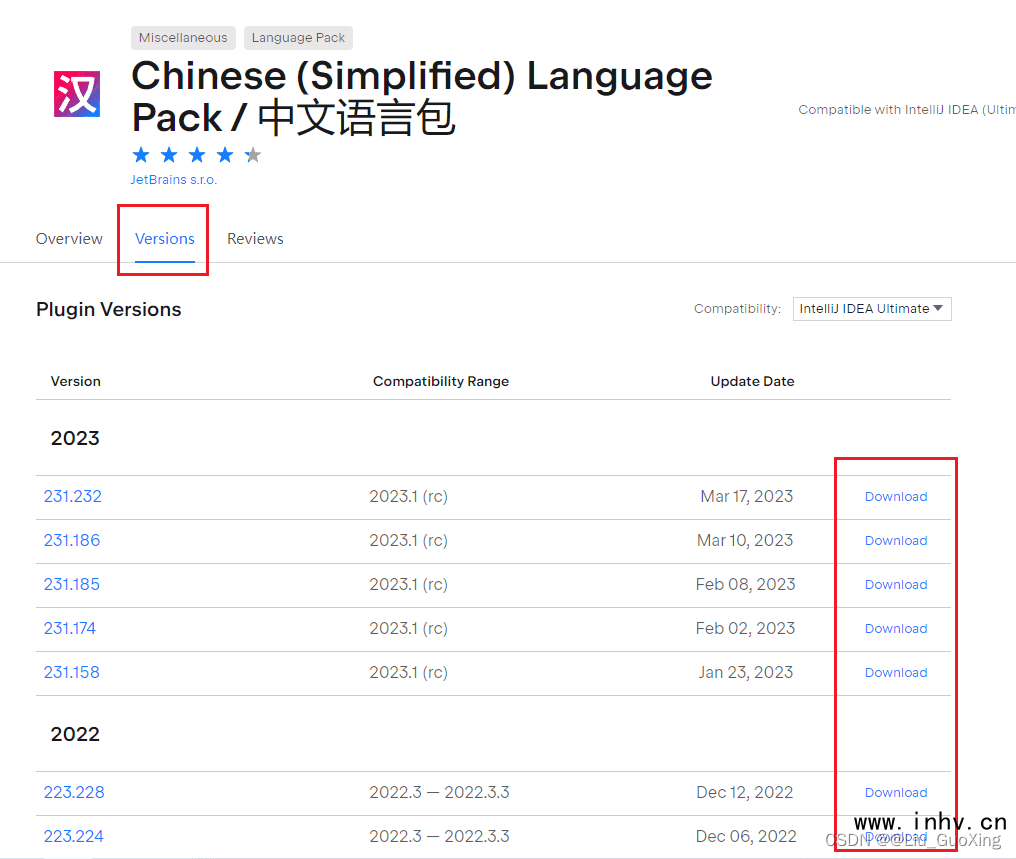This screenshot has height=859, width=1016.
Task: Download version 223.228 from Dec 12, 2022
Action: point(896,792)
